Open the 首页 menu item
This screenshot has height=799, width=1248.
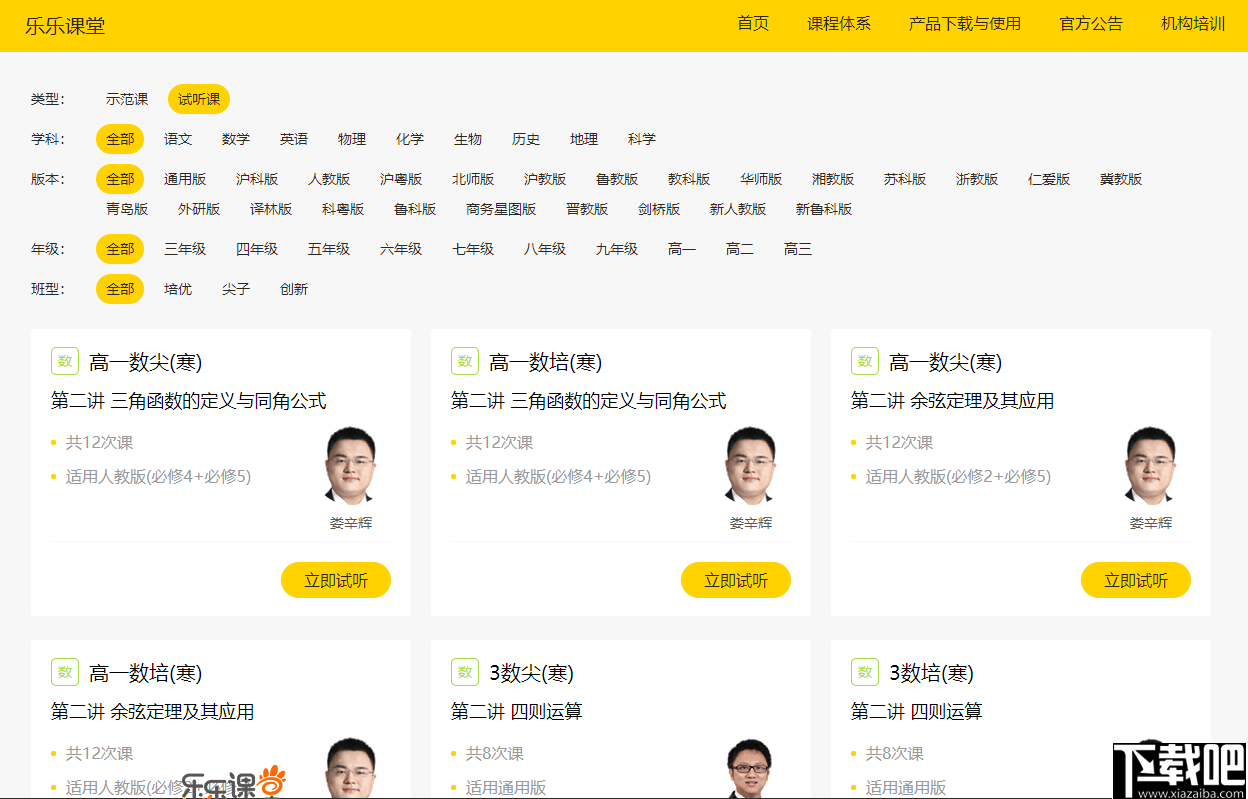click(x=752, y=24)
